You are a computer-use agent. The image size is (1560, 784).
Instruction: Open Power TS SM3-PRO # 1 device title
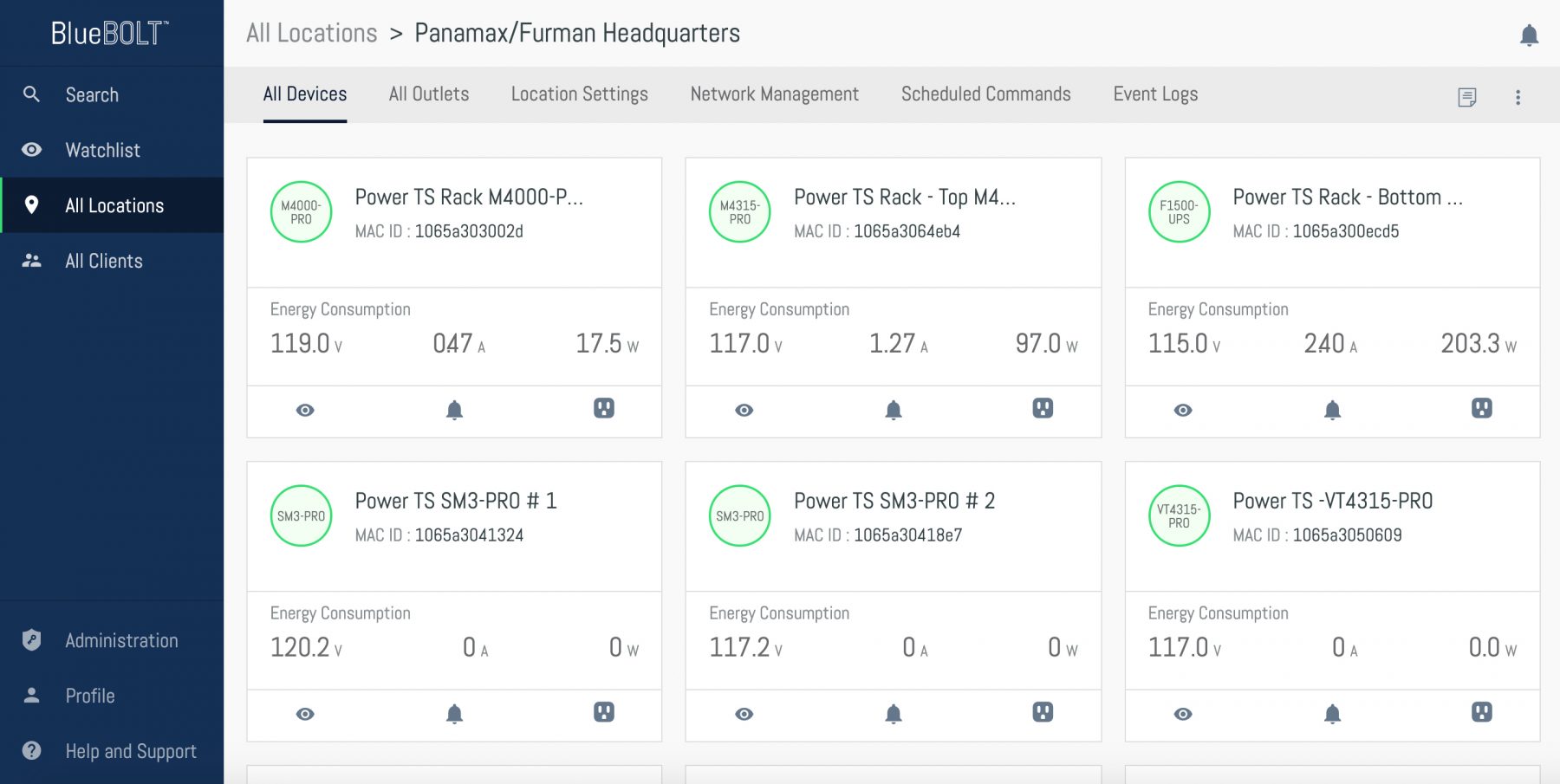click(x=456, y=502)
